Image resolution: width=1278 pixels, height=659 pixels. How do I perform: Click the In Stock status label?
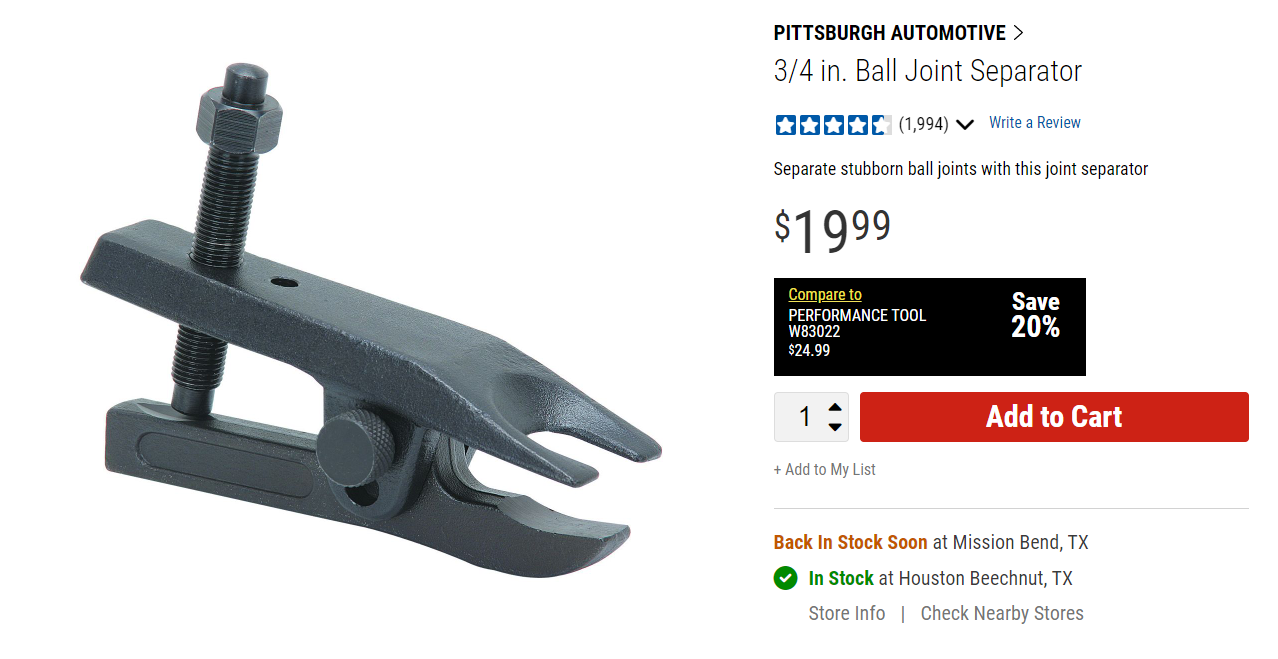pyautogui.click(x=841, y=578)
